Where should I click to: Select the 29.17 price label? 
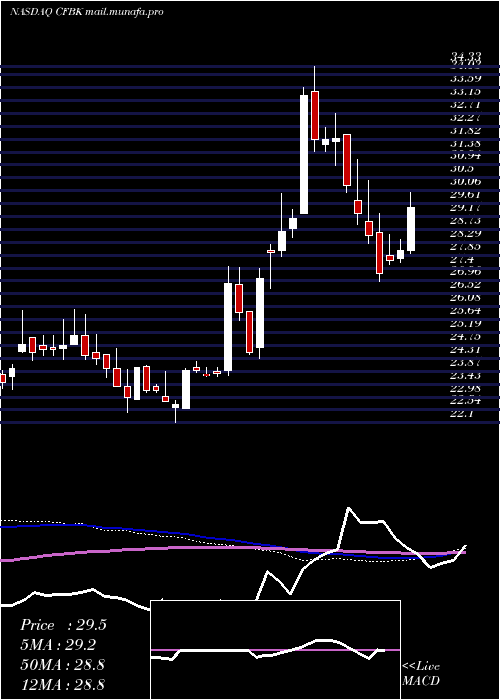466,207
